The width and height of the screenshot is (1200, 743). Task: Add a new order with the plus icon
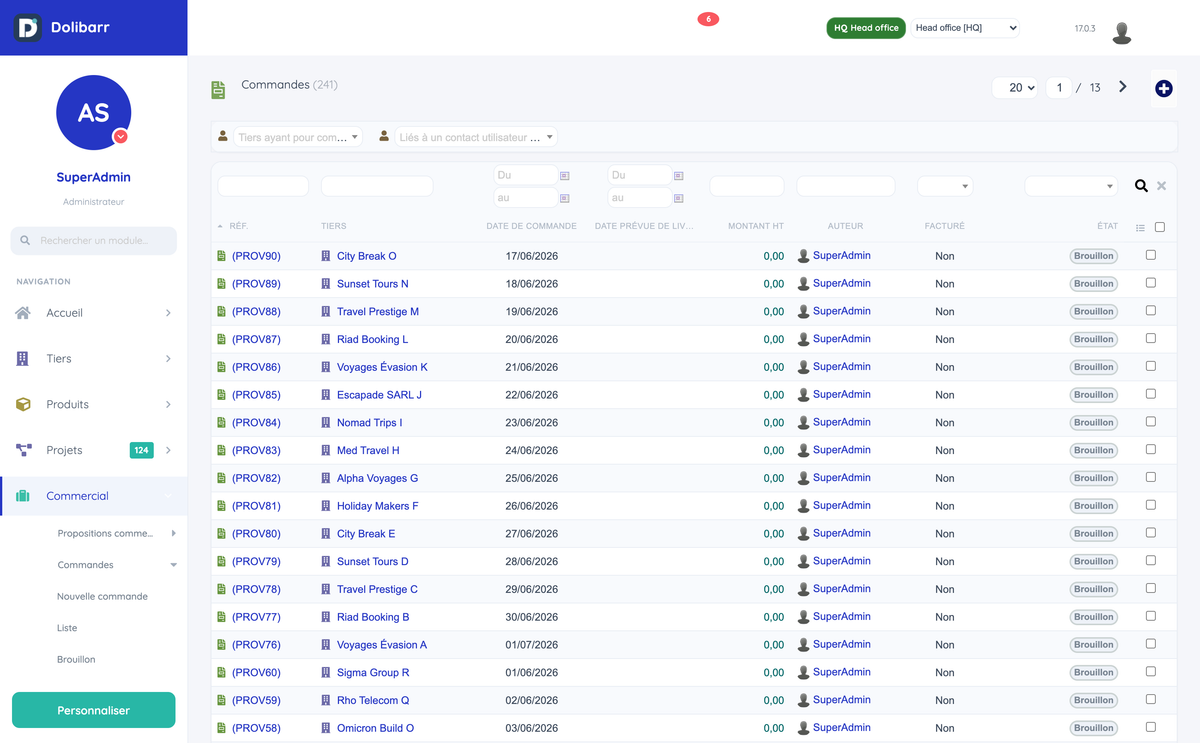[x=1163, y=89]
